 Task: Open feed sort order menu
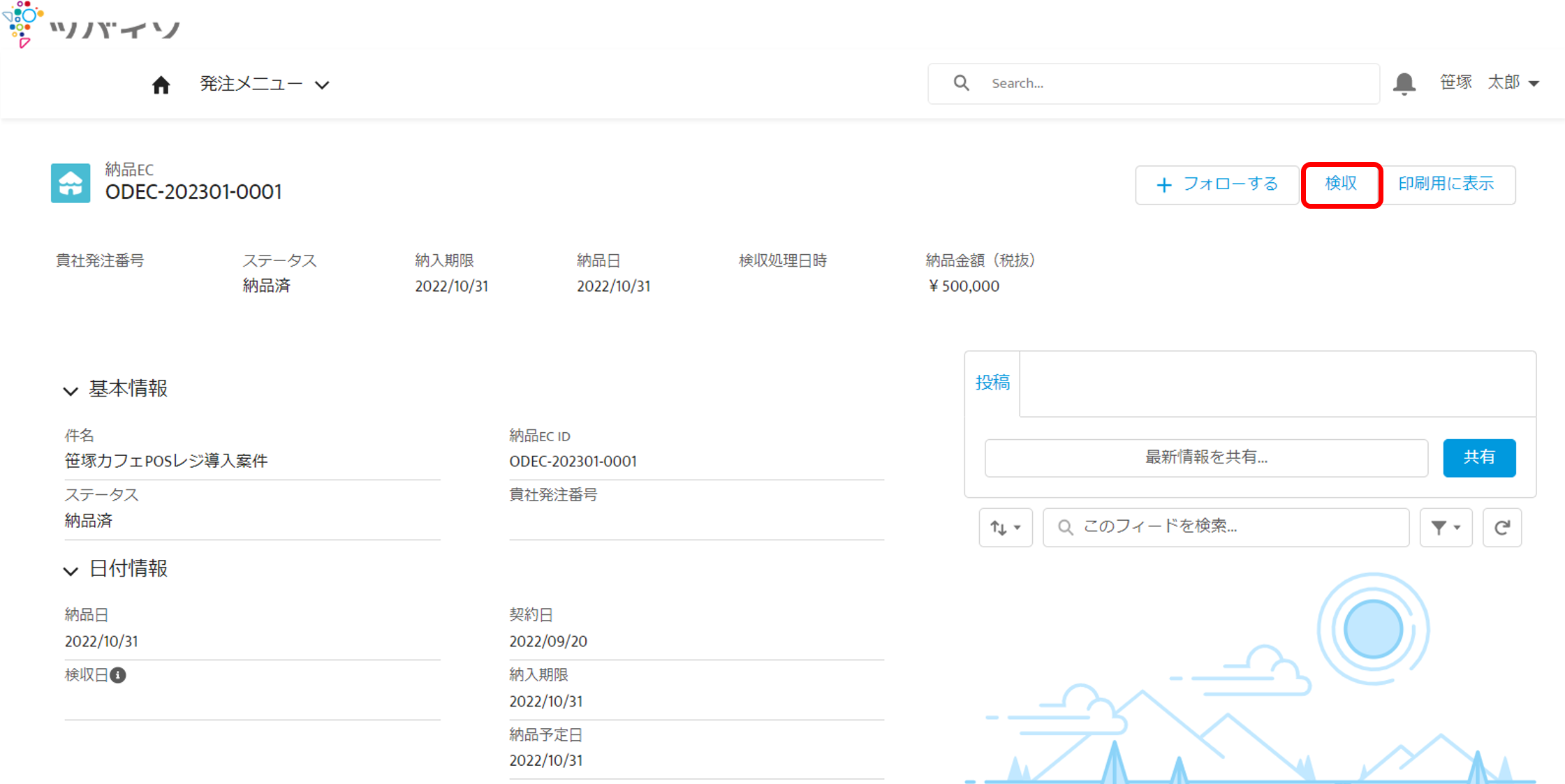pos(1005,528)
